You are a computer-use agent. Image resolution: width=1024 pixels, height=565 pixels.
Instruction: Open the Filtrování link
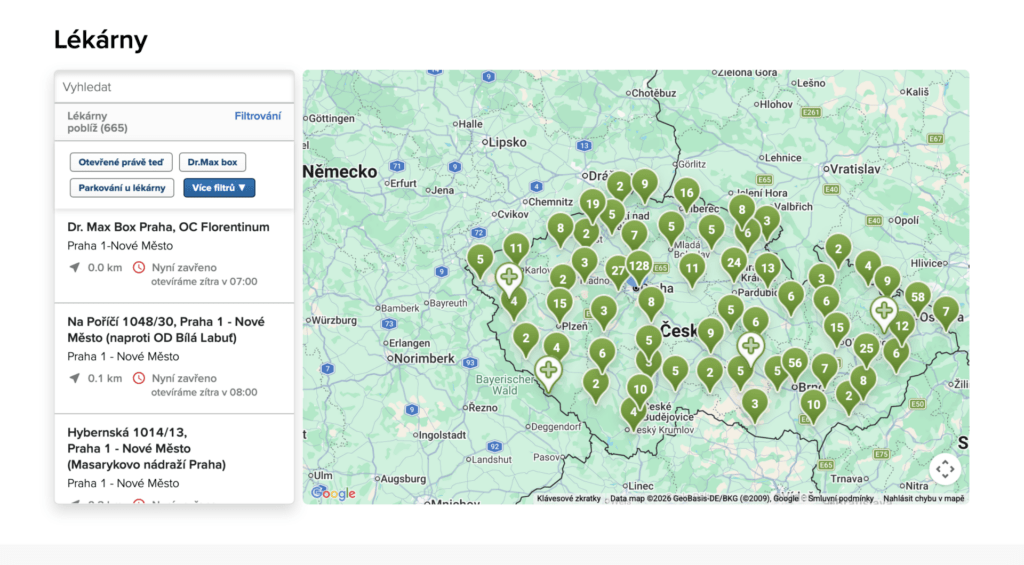(x=257, y=116)
